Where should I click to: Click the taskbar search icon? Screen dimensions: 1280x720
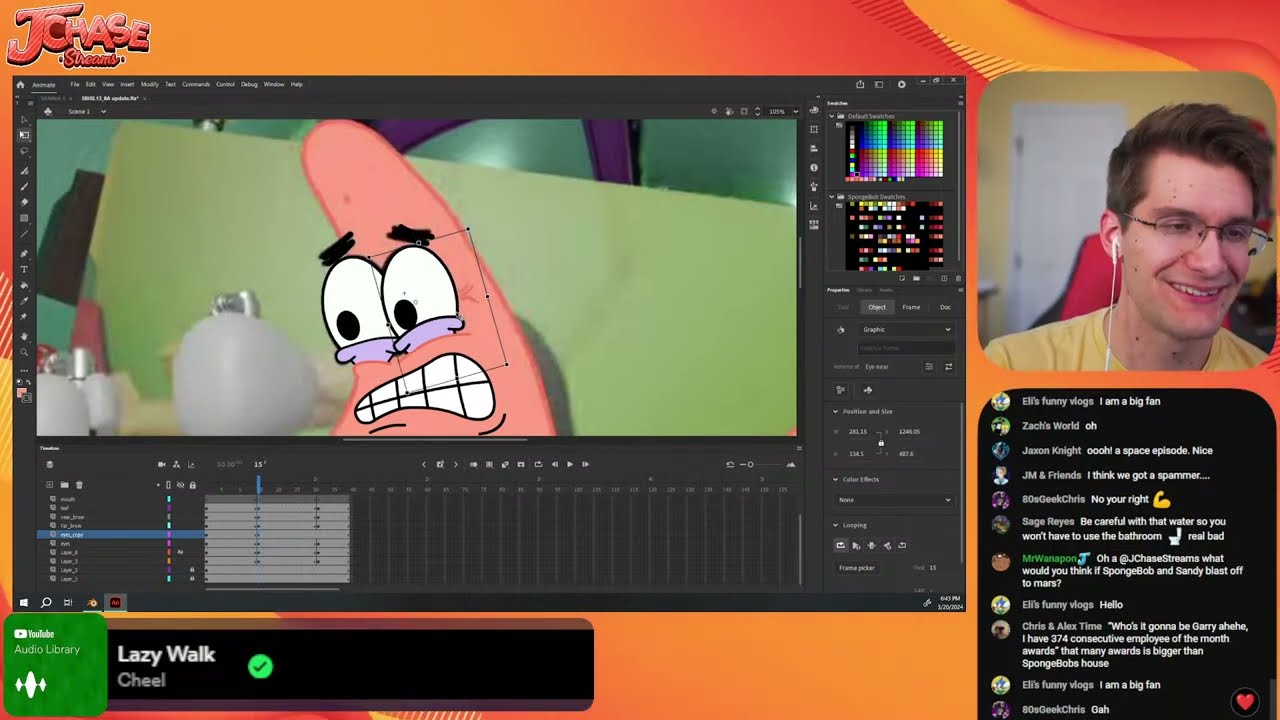pos(46,603)
